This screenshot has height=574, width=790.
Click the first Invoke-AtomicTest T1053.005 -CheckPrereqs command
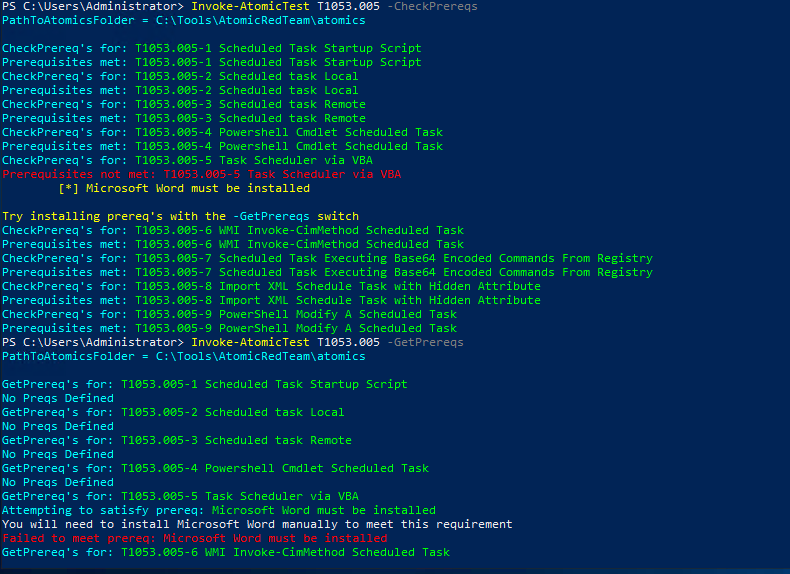334,7
